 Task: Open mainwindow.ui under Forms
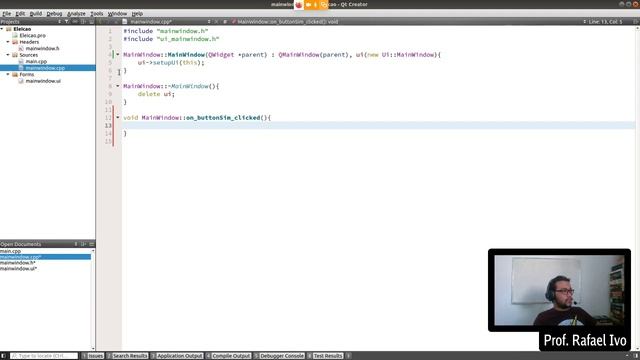click(43, 81)
